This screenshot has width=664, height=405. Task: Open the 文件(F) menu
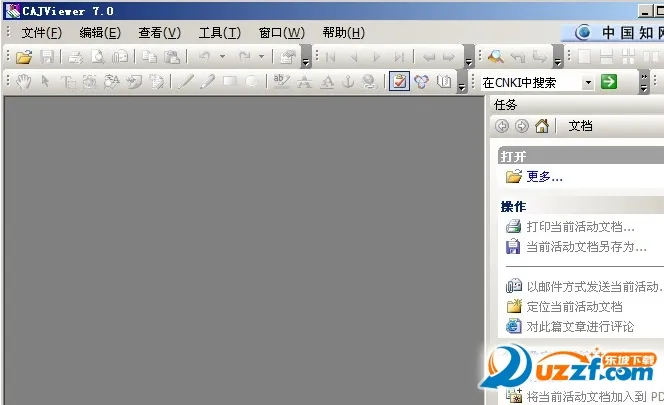(x=41, y=33)
